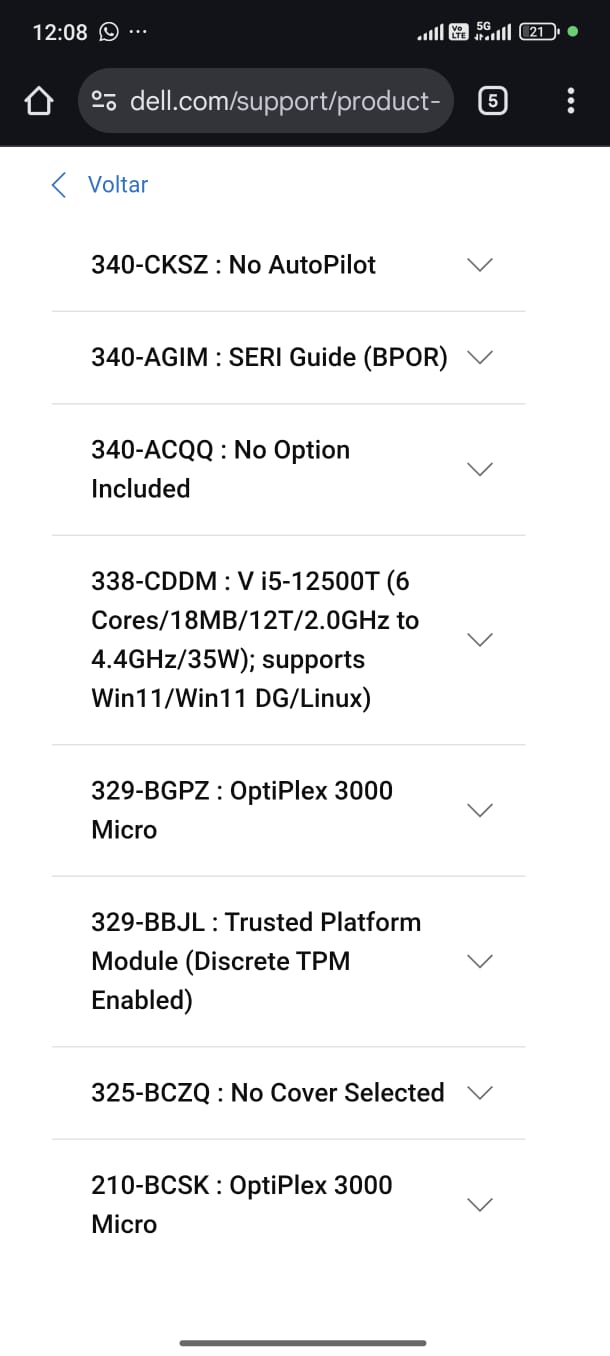Expand the 210-BCSK OptiPlex 3000 Micro row
610x1356 pixels.
(481, 1205)
